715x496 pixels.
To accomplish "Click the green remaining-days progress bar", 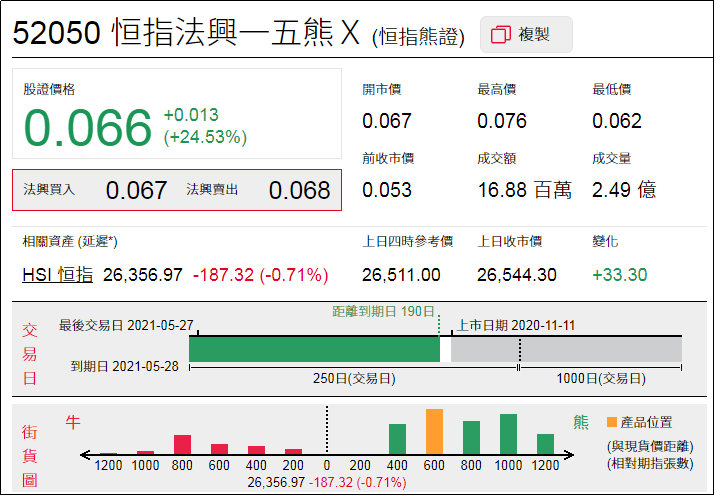I will point(314,349).
